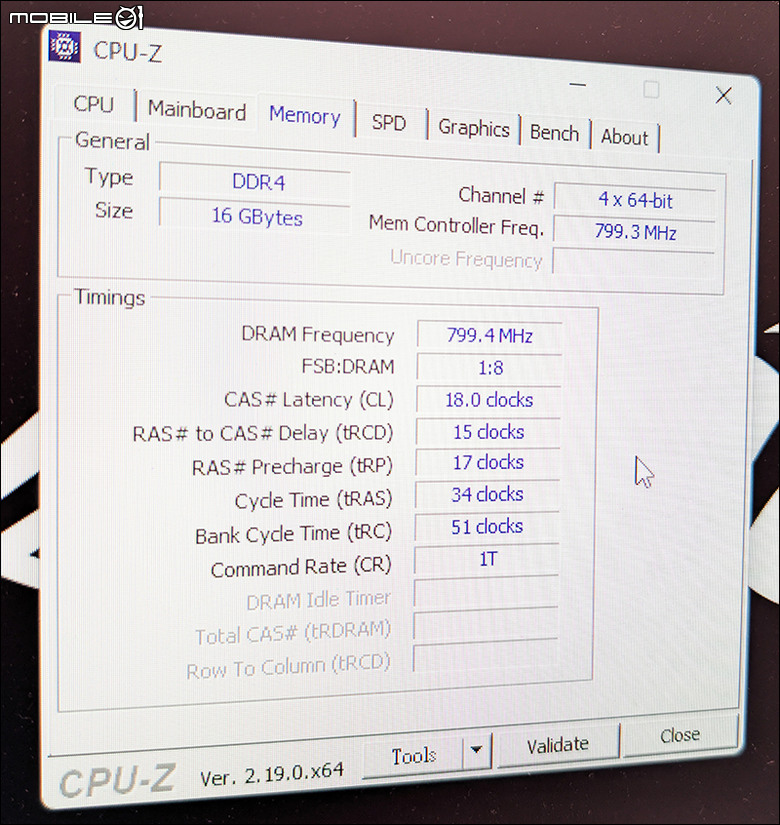
Task: Click the 51 clocks tRC value
Action: click(486, 527)
